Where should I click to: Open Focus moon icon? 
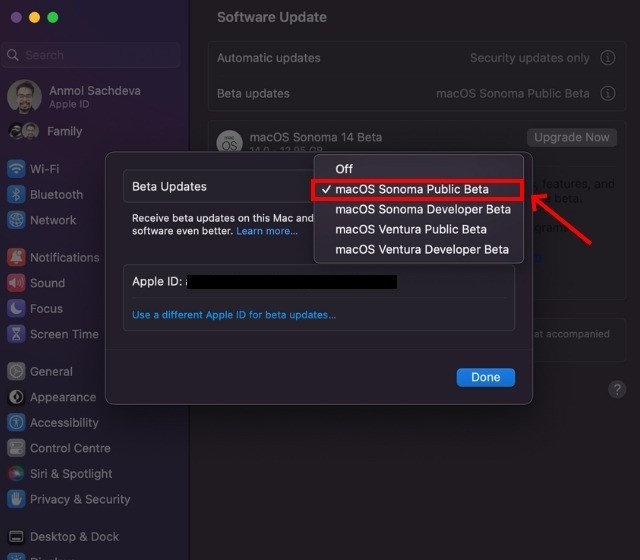point(16,308)
